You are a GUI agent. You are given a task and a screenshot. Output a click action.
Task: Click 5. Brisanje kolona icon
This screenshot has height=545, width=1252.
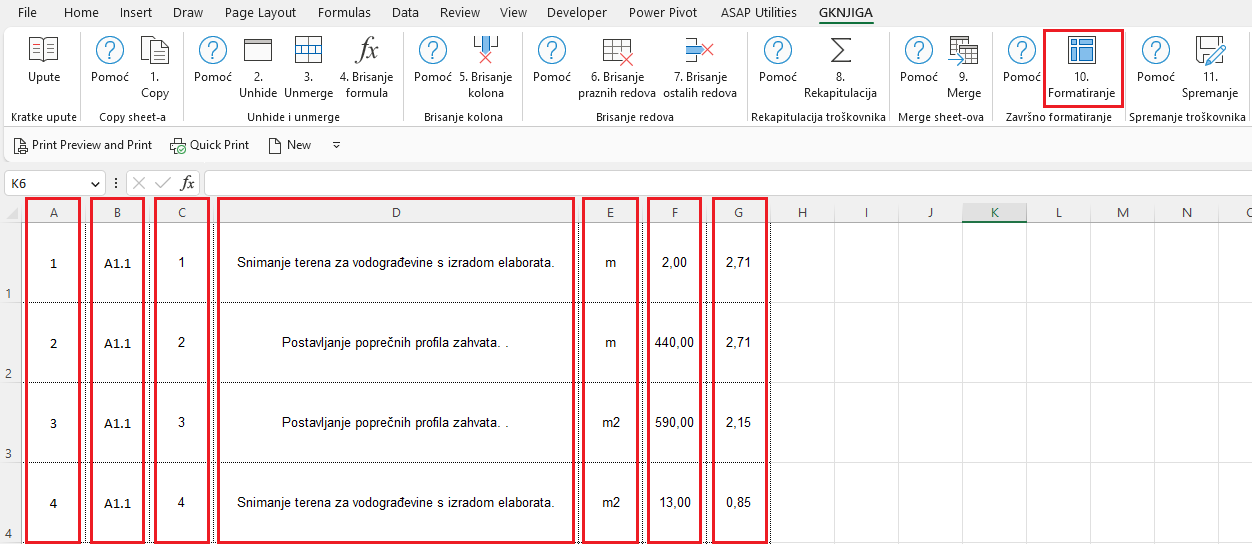[x=485, y=51]
